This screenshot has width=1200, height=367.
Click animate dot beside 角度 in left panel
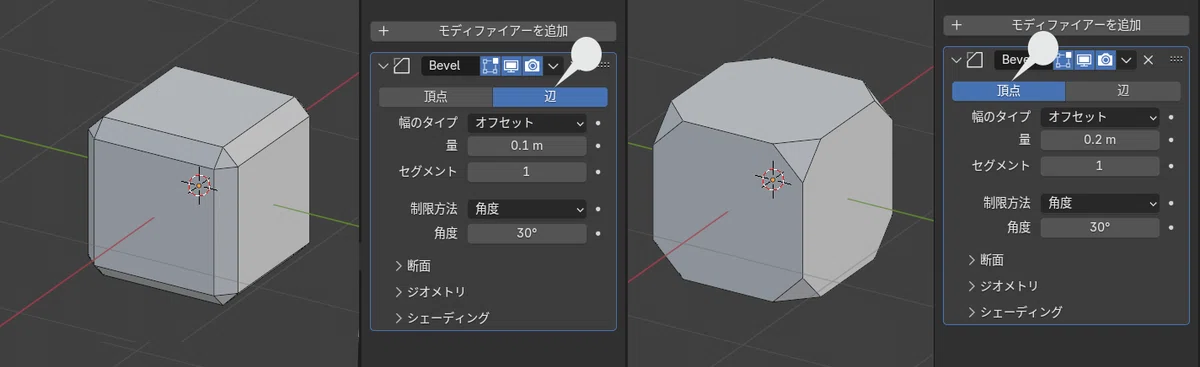(598, 233)
